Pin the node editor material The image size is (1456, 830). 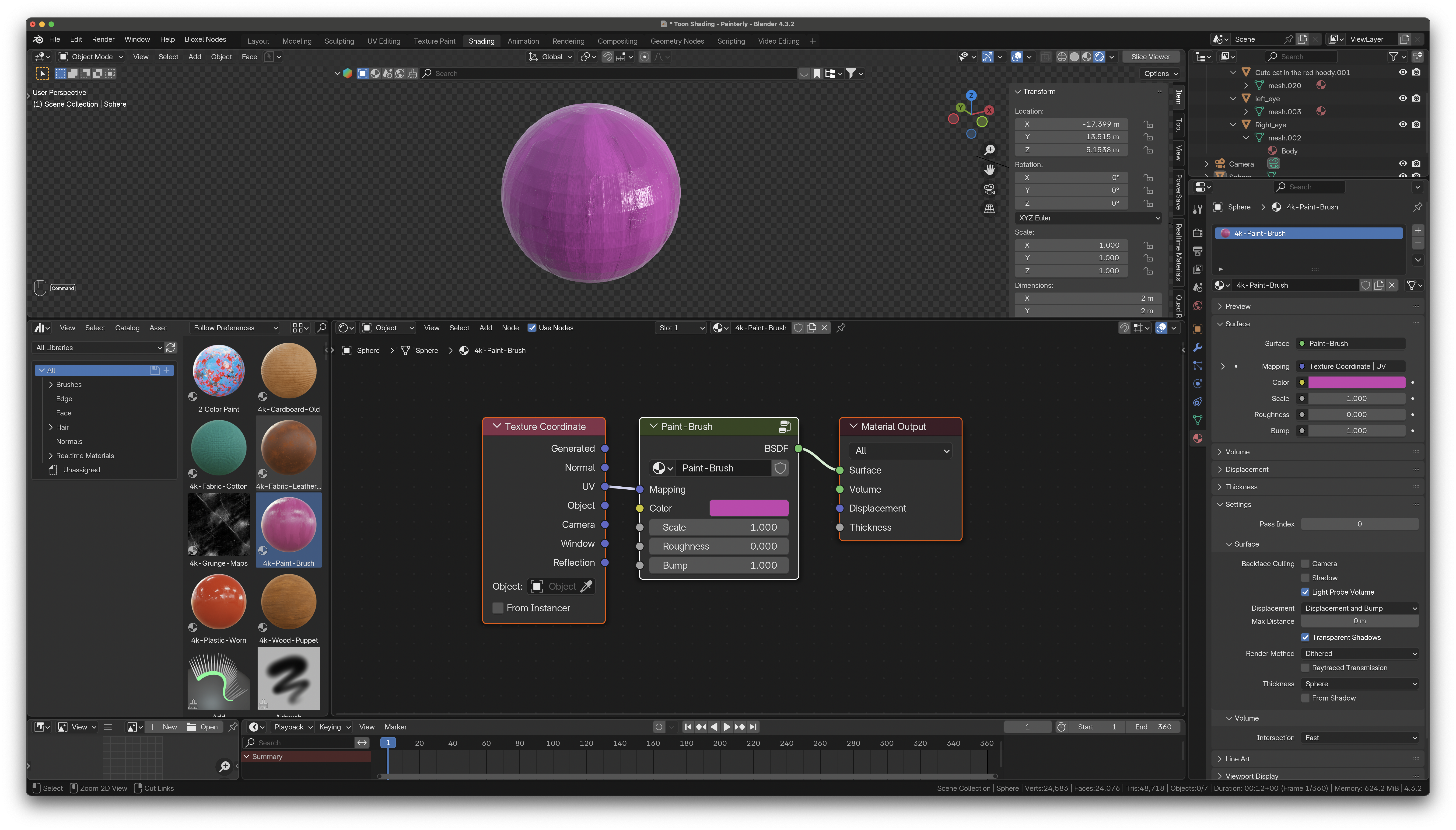841,328
